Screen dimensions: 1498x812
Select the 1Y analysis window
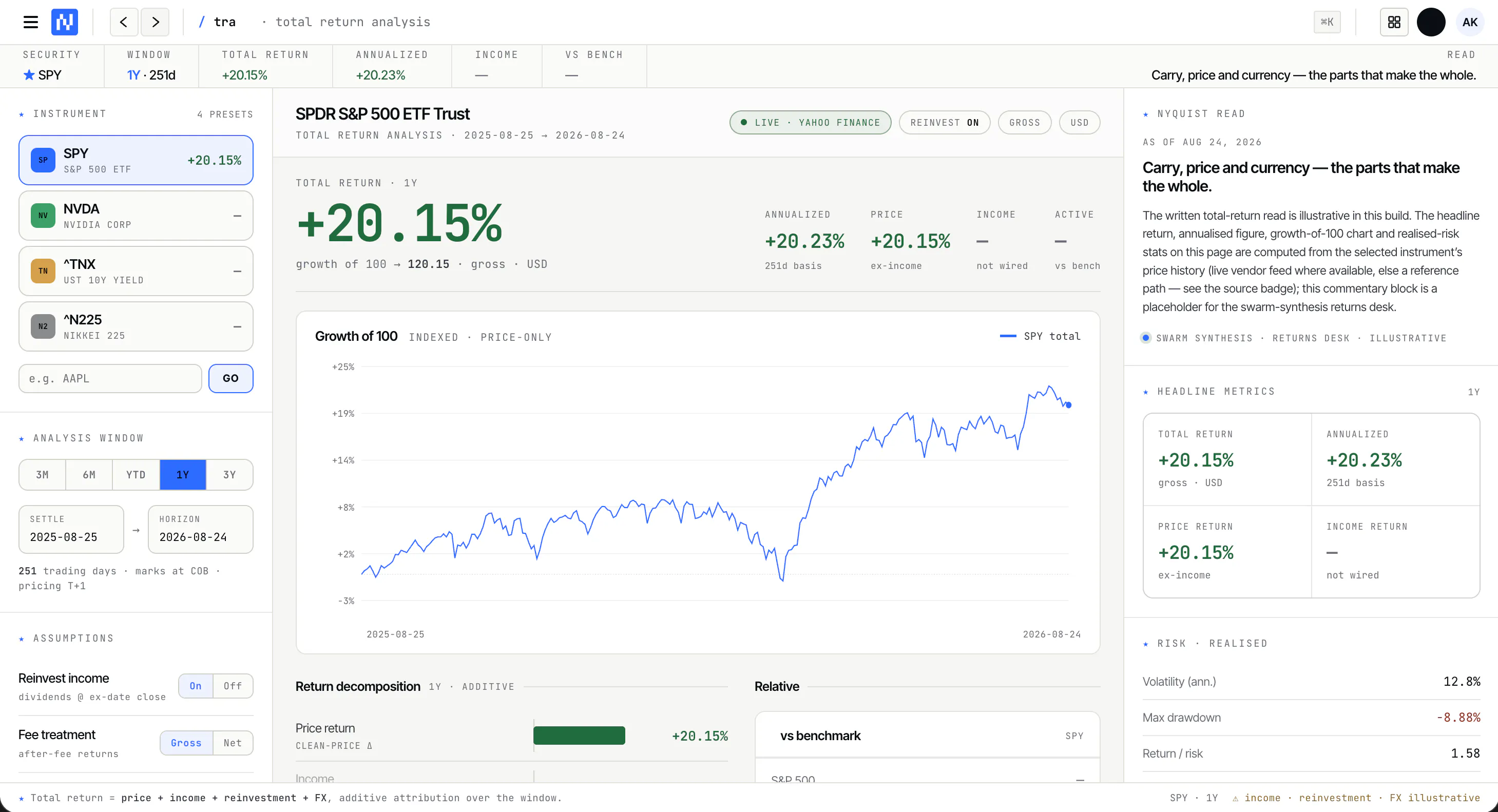183,475
